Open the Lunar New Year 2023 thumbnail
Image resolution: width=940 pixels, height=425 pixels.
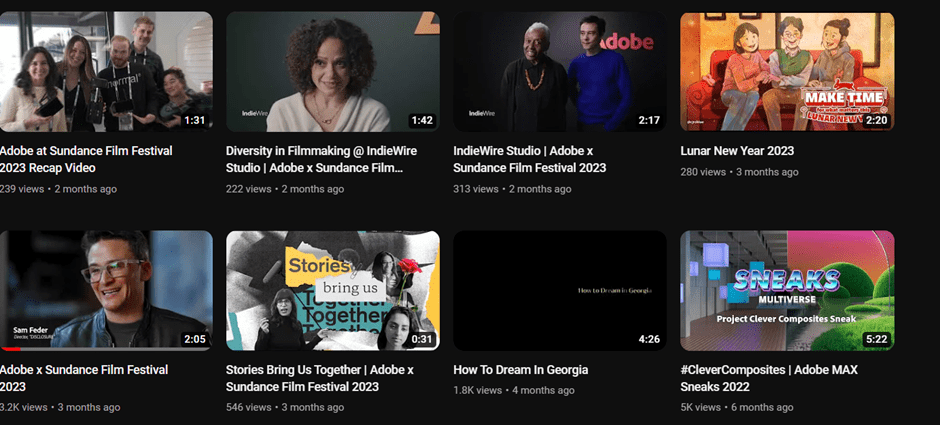tap(787, 71)
